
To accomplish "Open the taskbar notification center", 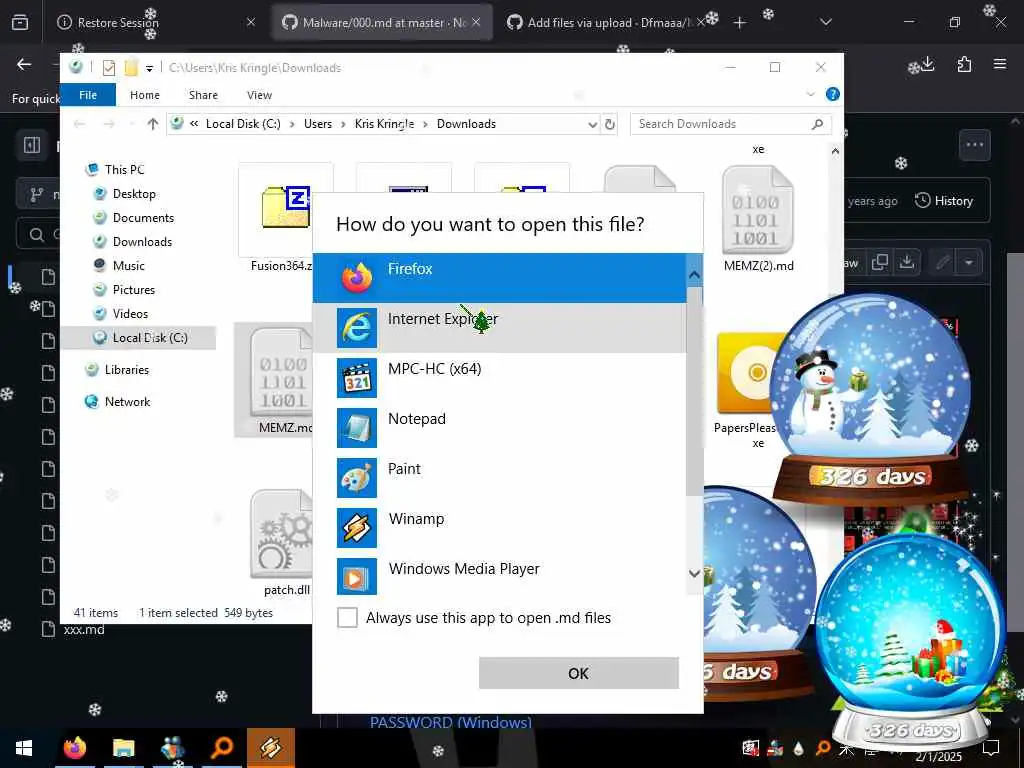I will tap(991, 746).
